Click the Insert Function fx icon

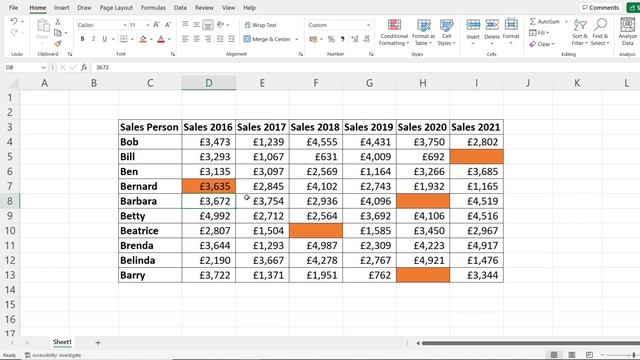pyautogui.click(x=84, y=67)
